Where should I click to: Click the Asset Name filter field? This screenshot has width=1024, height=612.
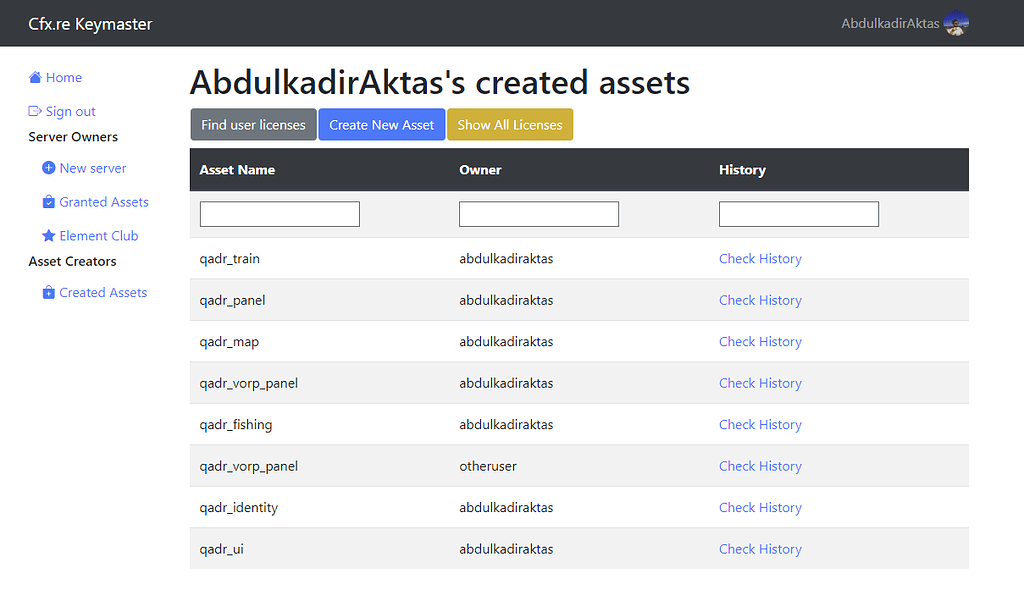279,213
